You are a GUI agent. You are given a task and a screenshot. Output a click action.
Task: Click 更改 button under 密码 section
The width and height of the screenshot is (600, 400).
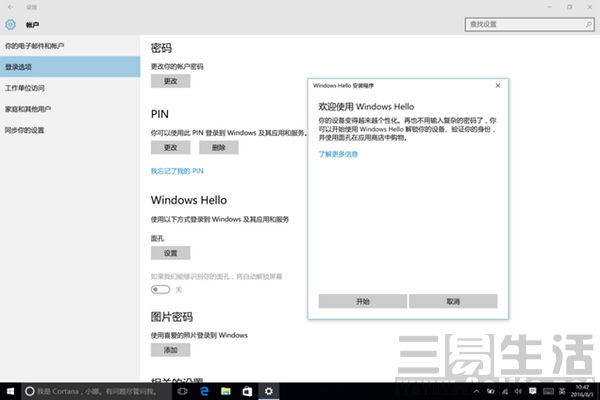[170, 81]
